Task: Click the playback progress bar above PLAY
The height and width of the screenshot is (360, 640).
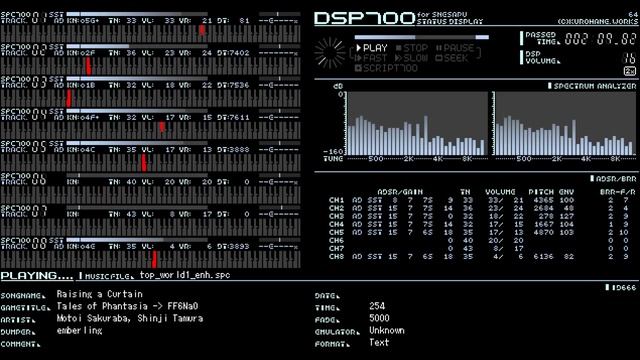Action: (422, 37)
